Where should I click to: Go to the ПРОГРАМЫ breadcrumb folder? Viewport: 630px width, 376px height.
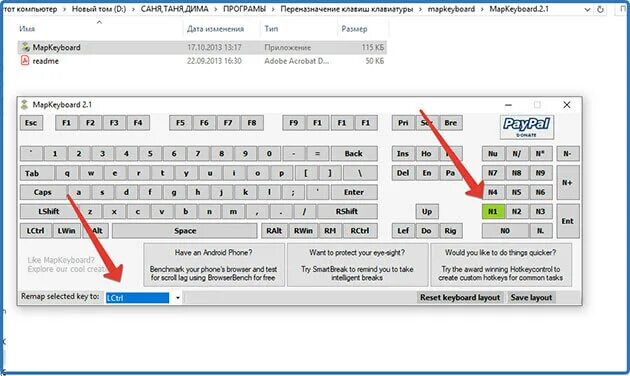coord(244,9)
